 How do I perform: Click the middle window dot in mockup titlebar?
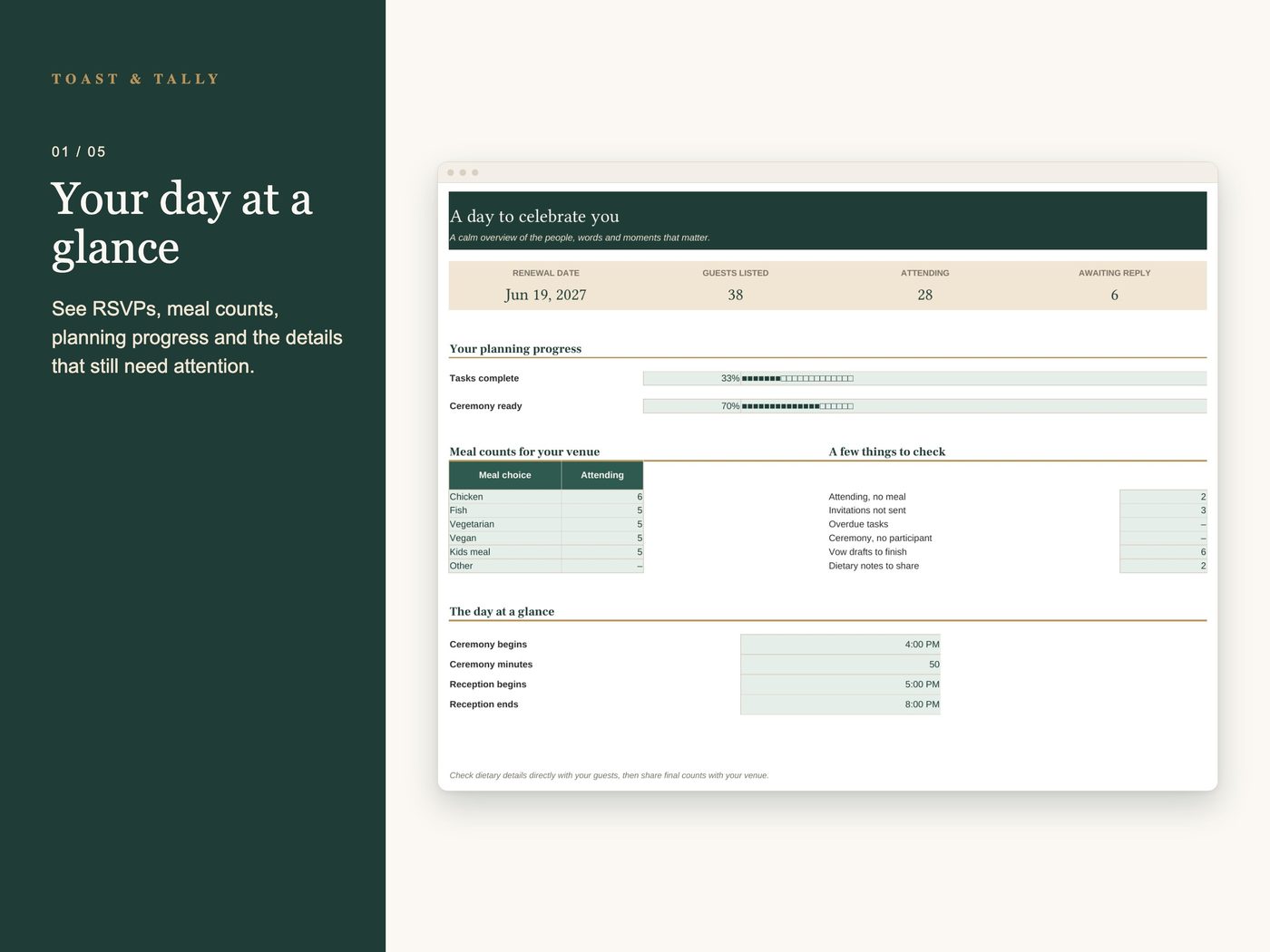pyautogui.click(x=463, y=172)
